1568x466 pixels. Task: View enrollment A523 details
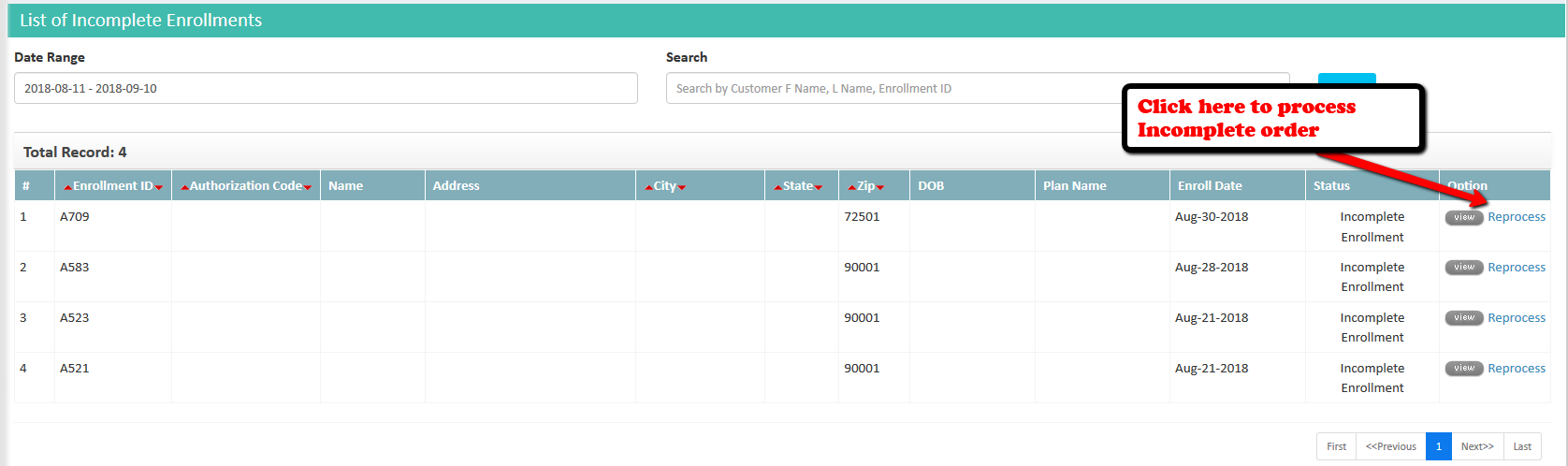coord(1464,318)
